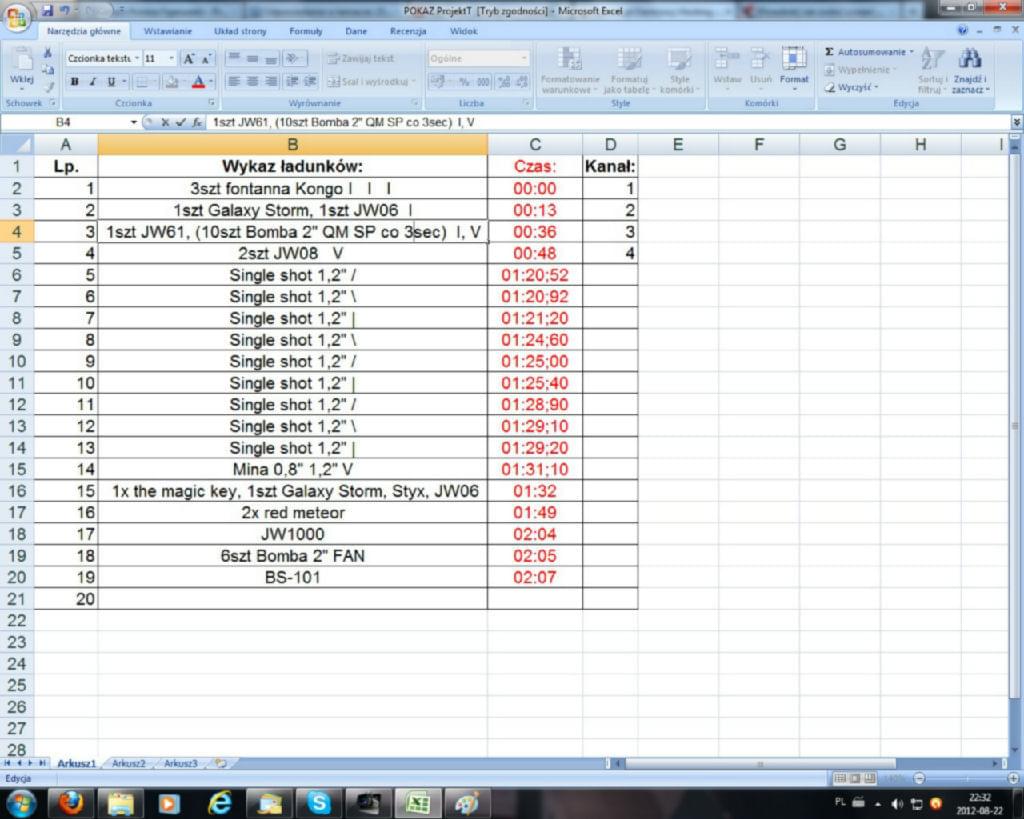Open the font name dropdown
This screenshot has height=819, width=1024.
pos(136,59)
